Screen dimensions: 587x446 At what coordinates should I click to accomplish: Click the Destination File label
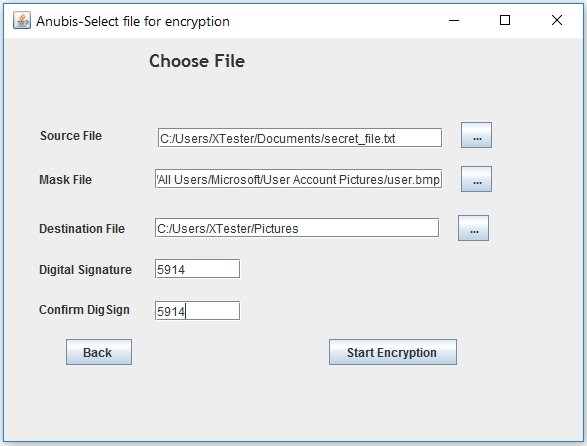click(x=82, y=228)
